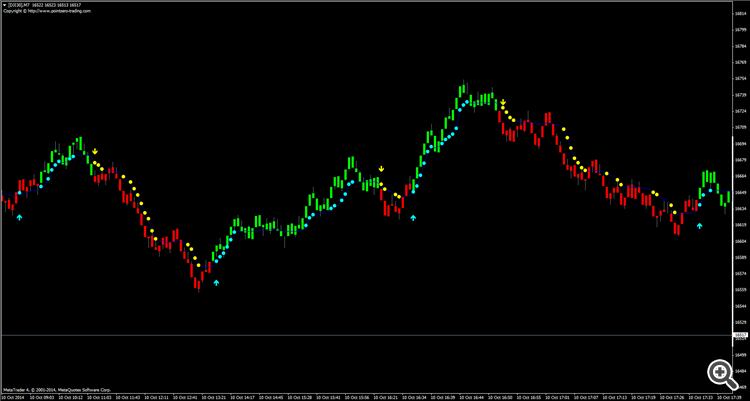Image resolution: width=750 pixels, height=401 pixels.
Task: Open the magnifier zoom icon
Action: click(x=722, y=374)
